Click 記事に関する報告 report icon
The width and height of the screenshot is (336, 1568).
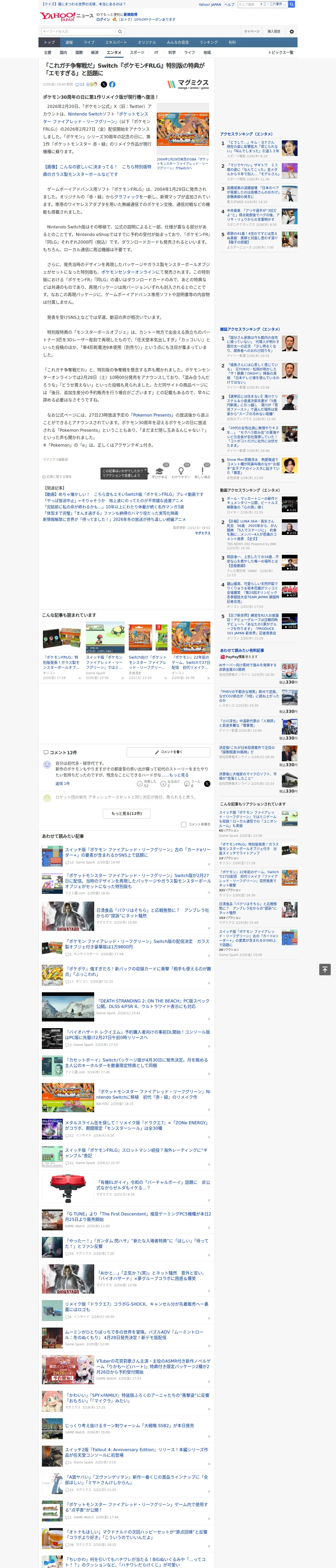[x=57, y=477]
